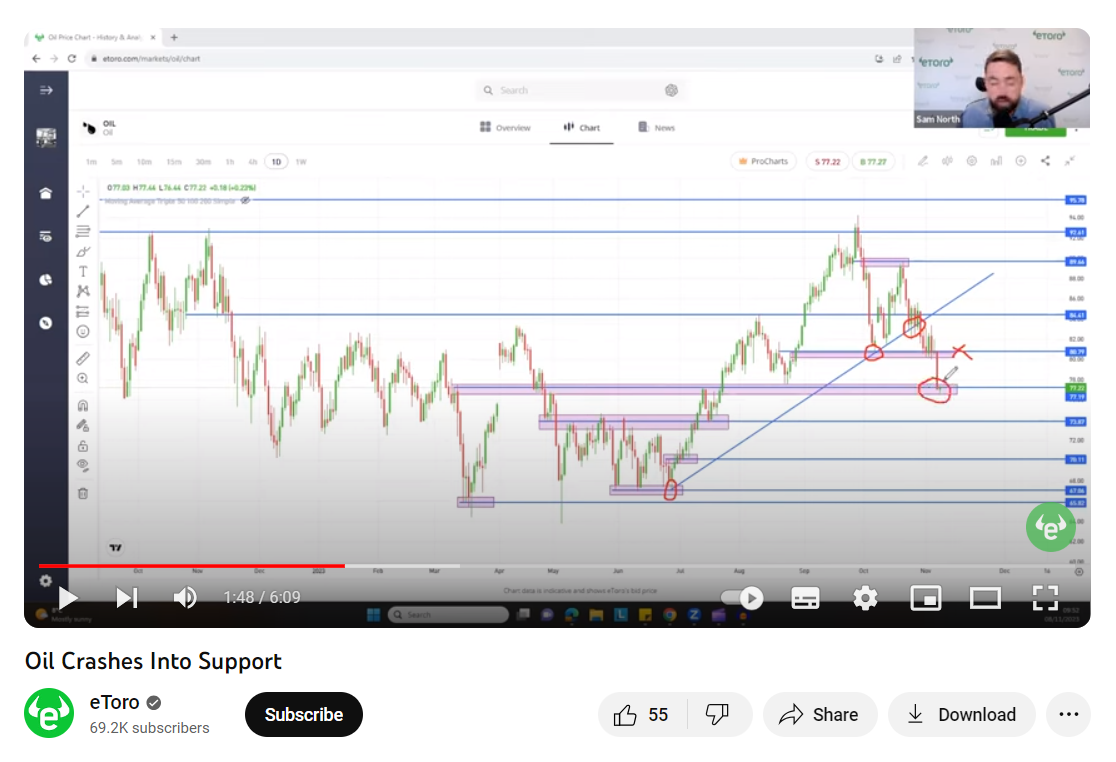The height and width of the screenshot is (762, 1116).
Task: Toggle magnet mode in drawing toolbar
Action: click(x=83, y=406)
